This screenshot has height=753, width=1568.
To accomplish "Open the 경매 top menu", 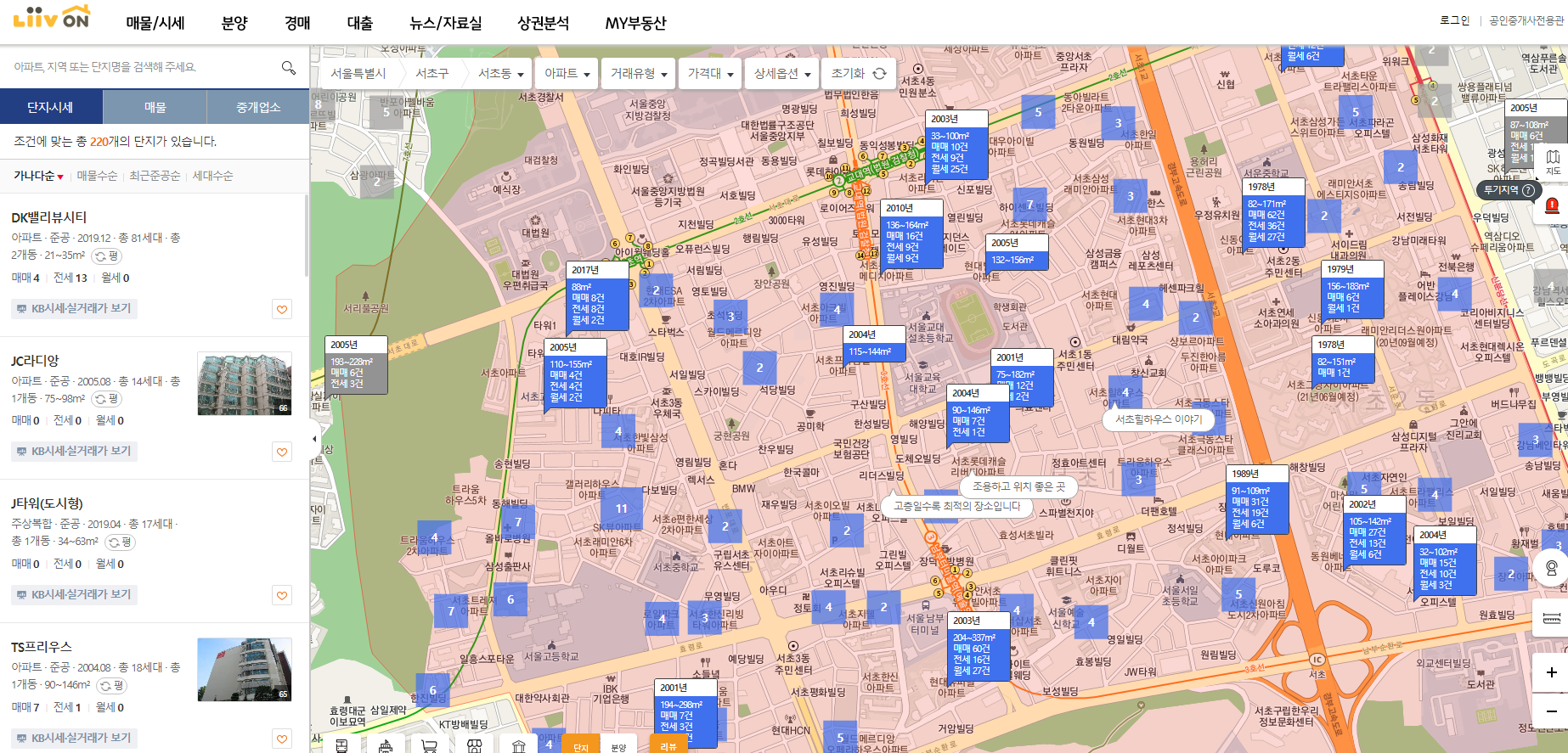I will pos(297,23).
